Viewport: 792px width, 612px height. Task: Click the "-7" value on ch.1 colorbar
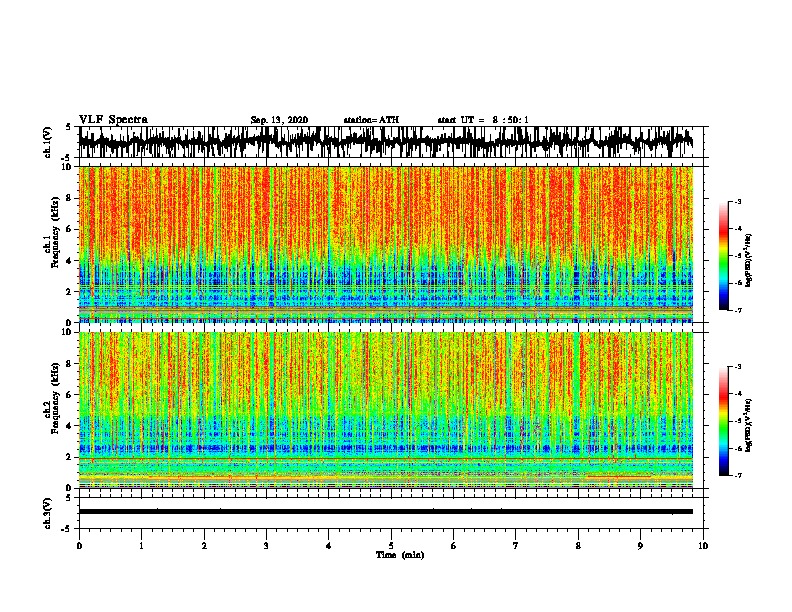738,310
